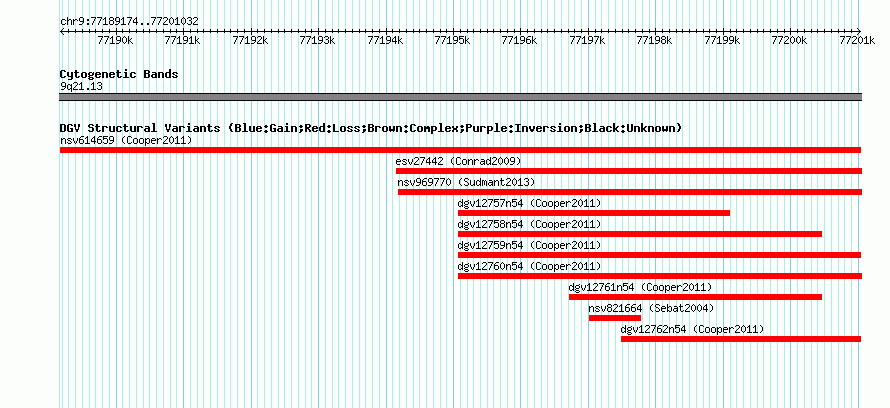Open the dgv12761n54 (Cooper2011) label

tap(640, 287)
